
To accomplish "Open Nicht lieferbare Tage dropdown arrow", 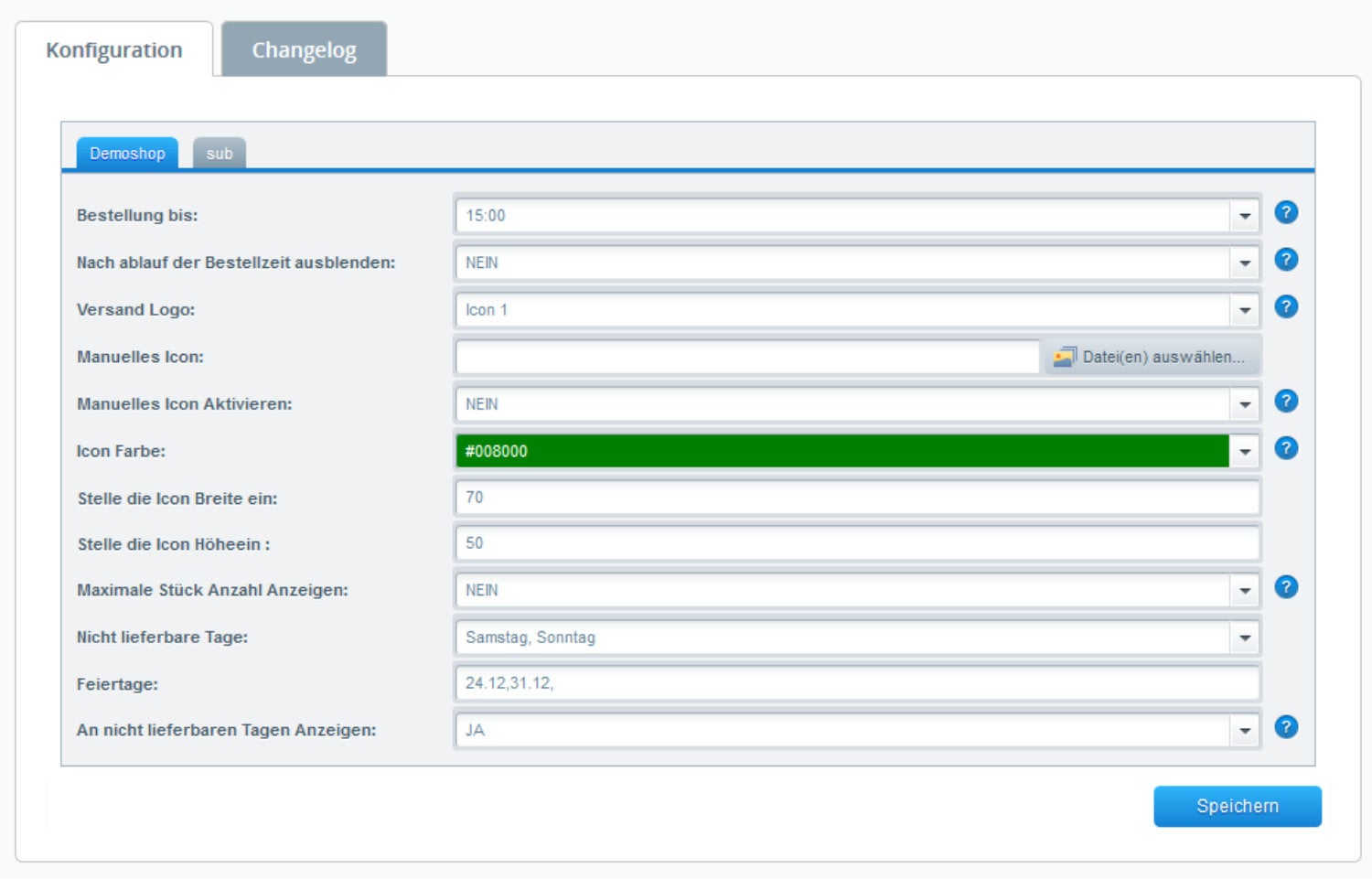I will 1244,638.
